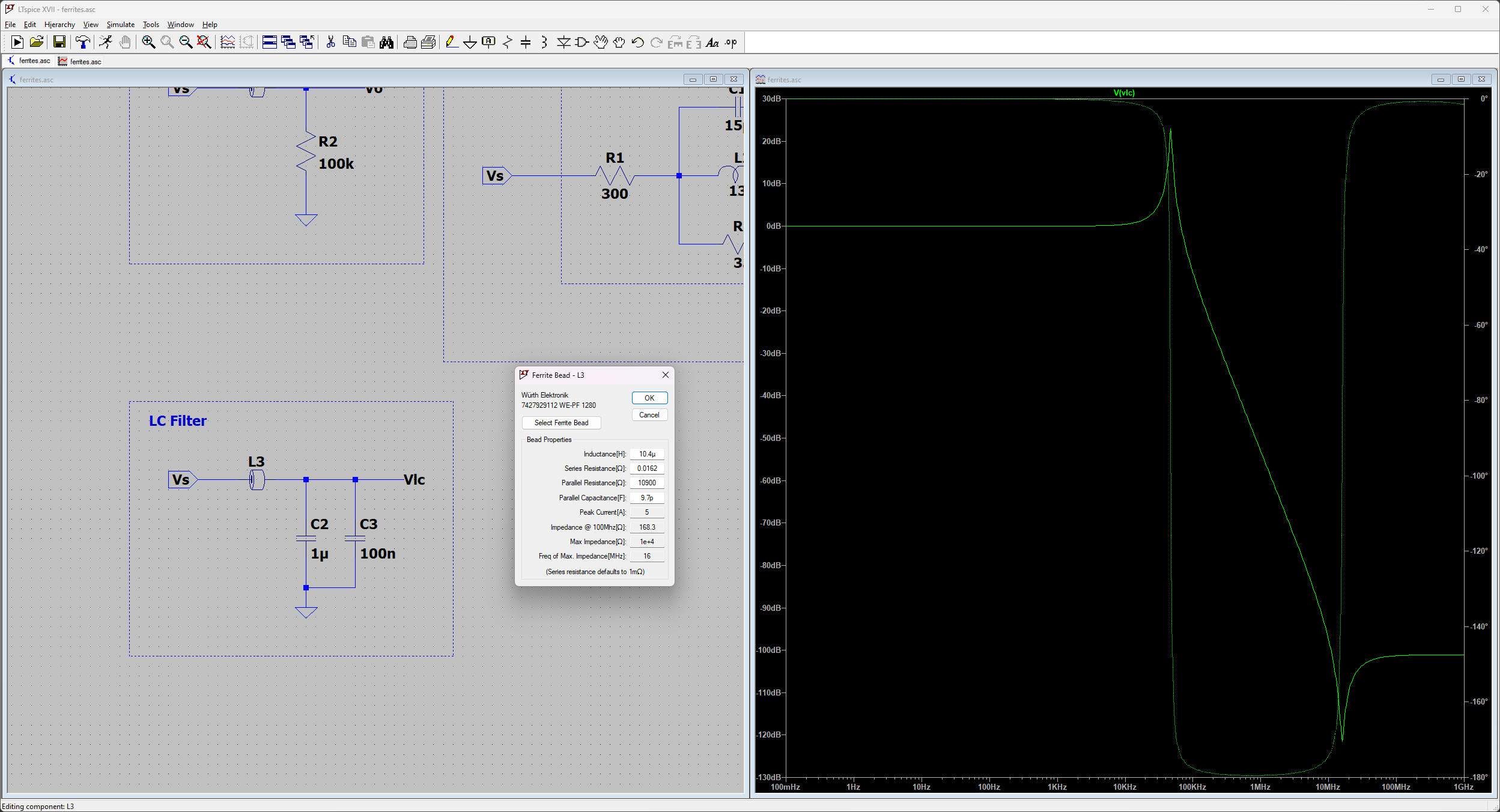Tile windows horizontally from the toolbar
The height and width of the screenshot is (812, 1500).
click(270, 42)
